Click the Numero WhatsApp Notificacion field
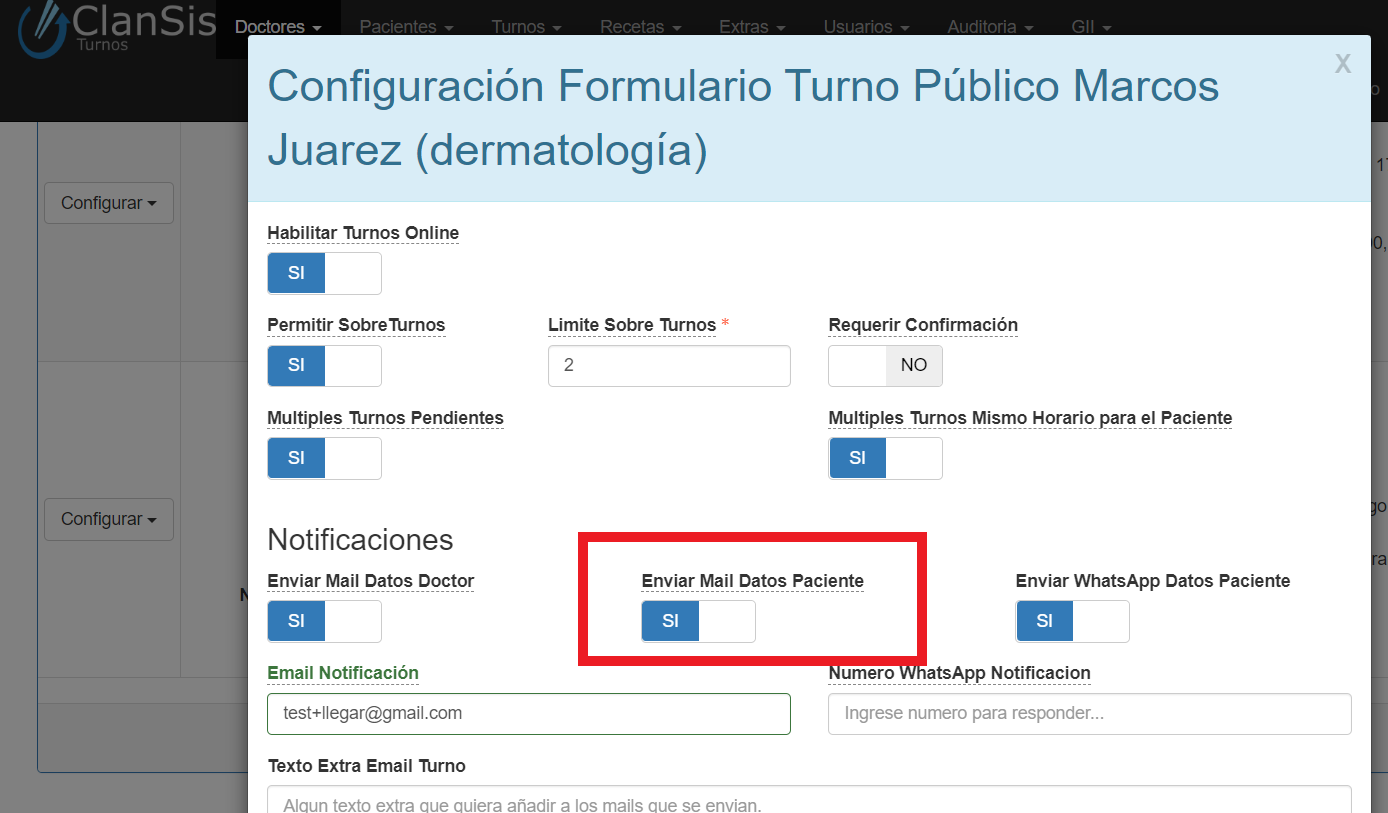The image size is (1388, 813). coord(1089,714)
